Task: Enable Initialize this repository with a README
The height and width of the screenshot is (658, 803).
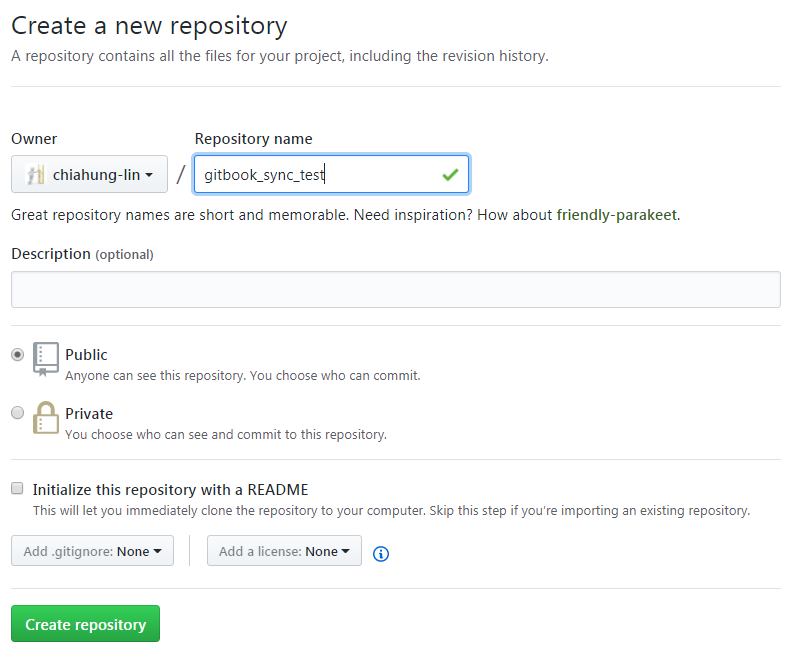Action: (17, 489)
